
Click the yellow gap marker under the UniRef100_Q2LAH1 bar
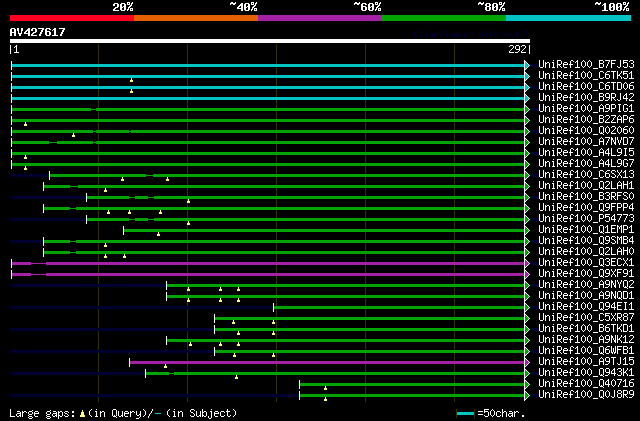(105, 190)
